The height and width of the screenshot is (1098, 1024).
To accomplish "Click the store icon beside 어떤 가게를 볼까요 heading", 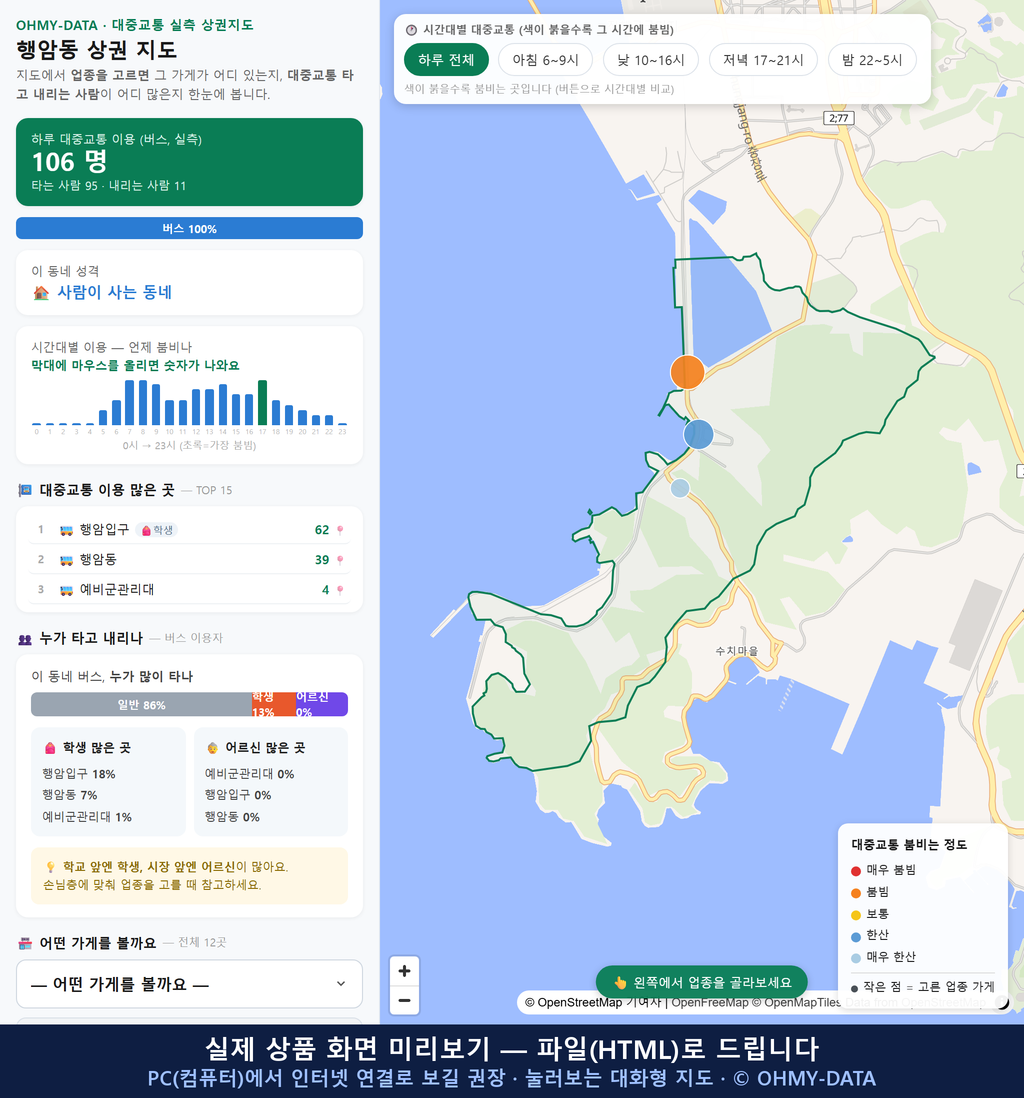I will click(25, 943).
